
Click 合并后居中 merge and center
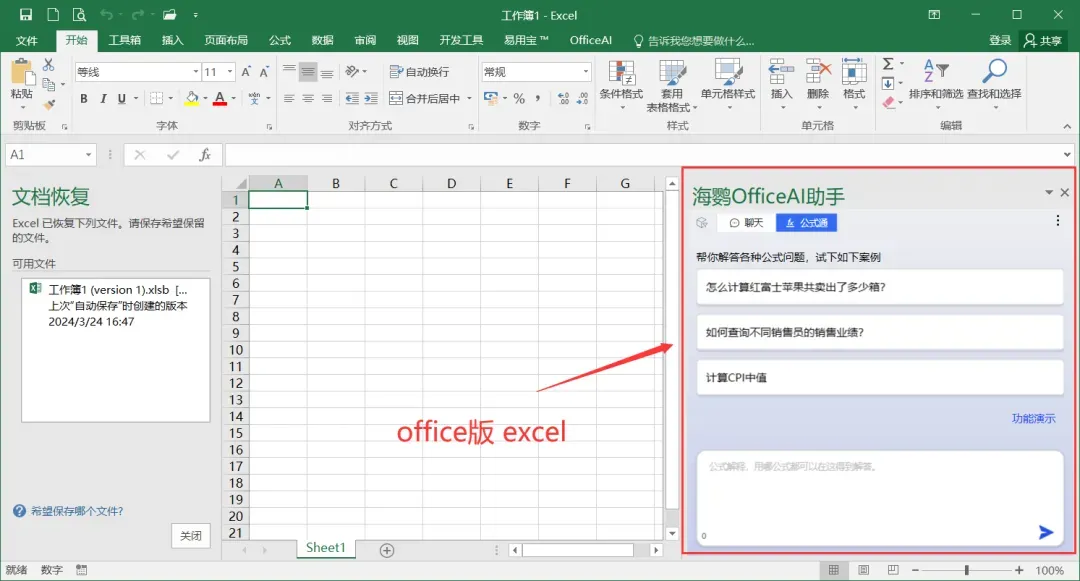point(425,98)
